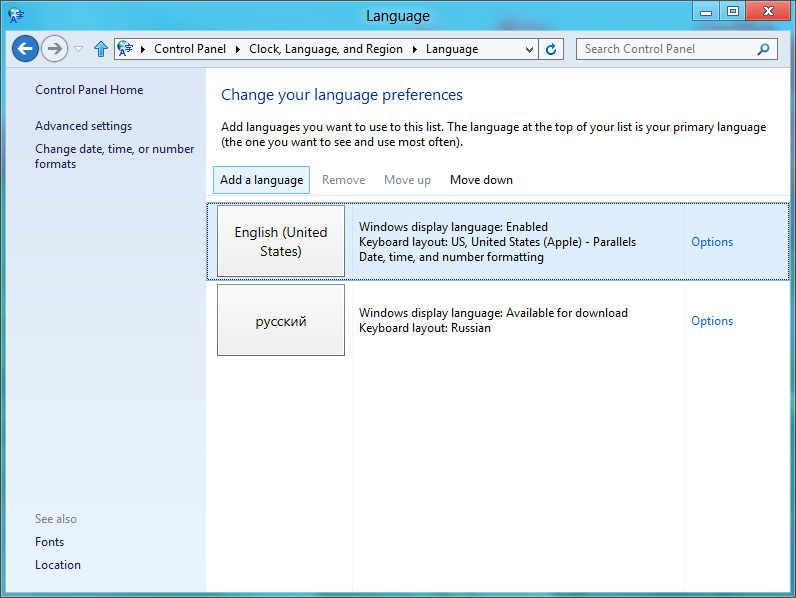Open the Location link under See also
Screen dimensions: 796x598
pyautogui.click(x=57, y=565)
